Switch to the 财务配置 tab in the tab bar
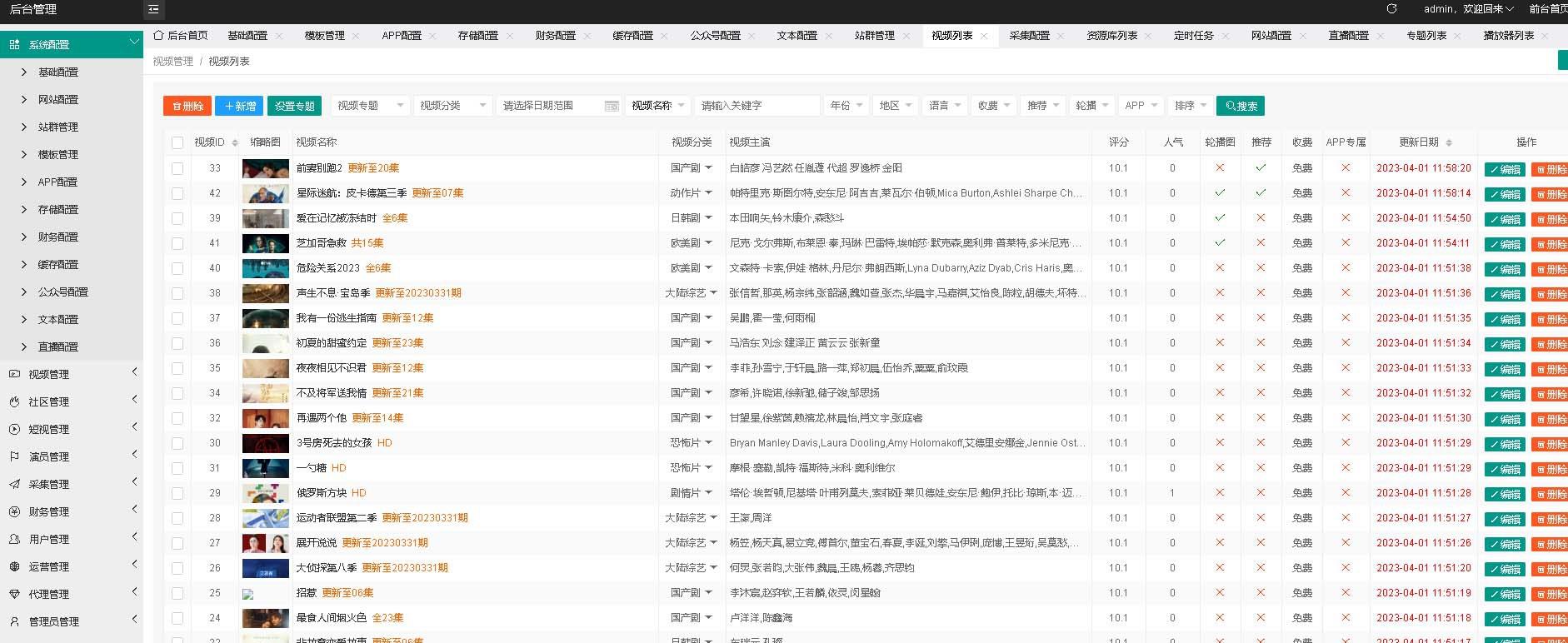This screenshot has width=1568, height=643. [556, 36]
